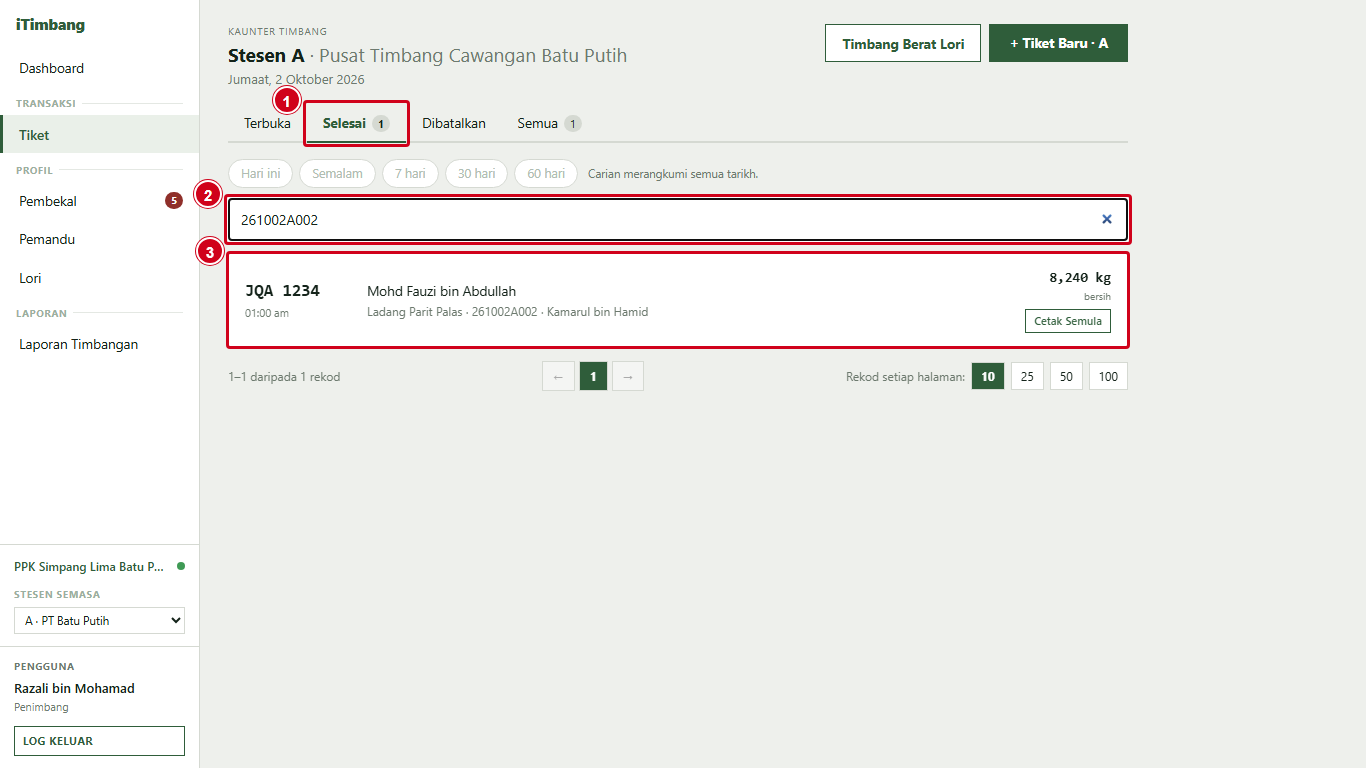Click the iTimbang logo
Screen dimensions: 1366x768
(50, 25)
